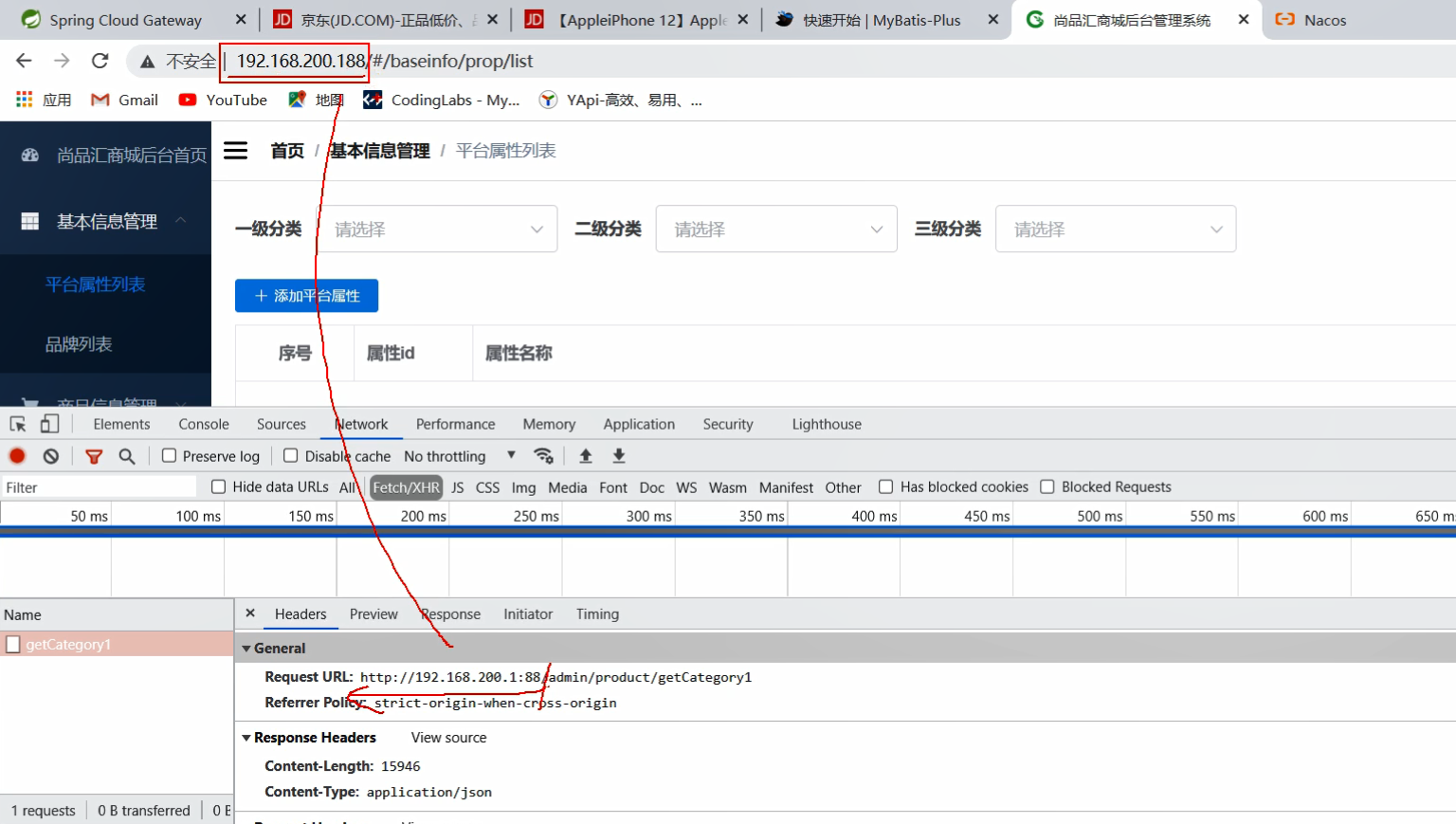The height and width of the screenshot is (824, 1456).
Task: Open 平台属性列表 in the sidebar
Action: (x=95, y=284)
